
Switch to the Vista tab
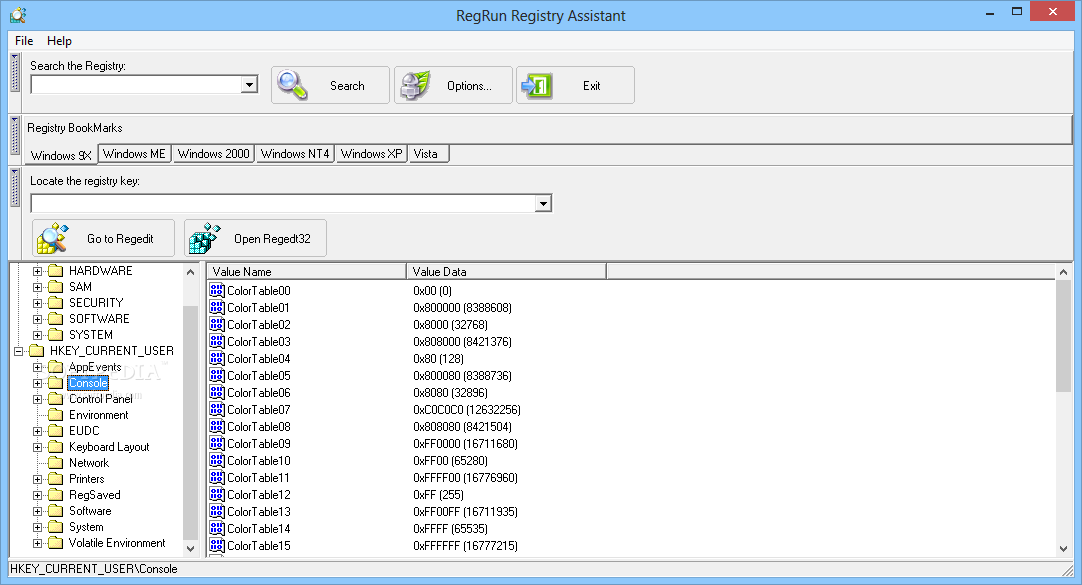click(428, 154)
